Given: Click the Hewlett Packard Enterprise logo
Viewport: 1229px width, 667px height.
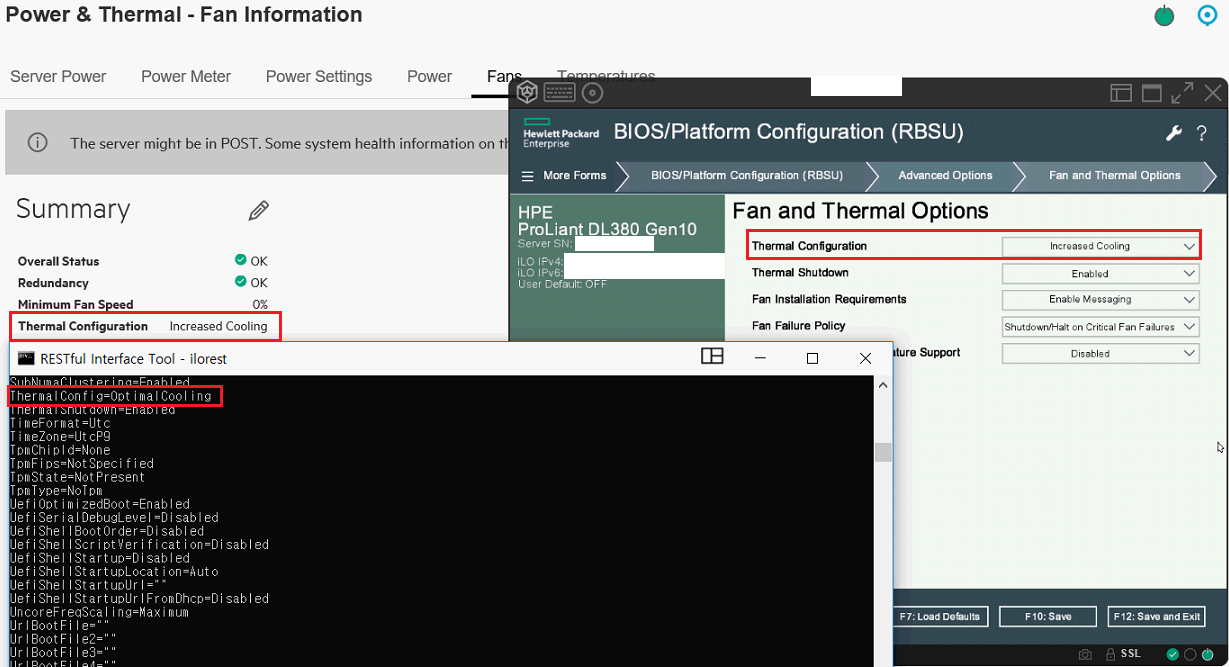Looking at the screenshot, I should tap(561, 133).
